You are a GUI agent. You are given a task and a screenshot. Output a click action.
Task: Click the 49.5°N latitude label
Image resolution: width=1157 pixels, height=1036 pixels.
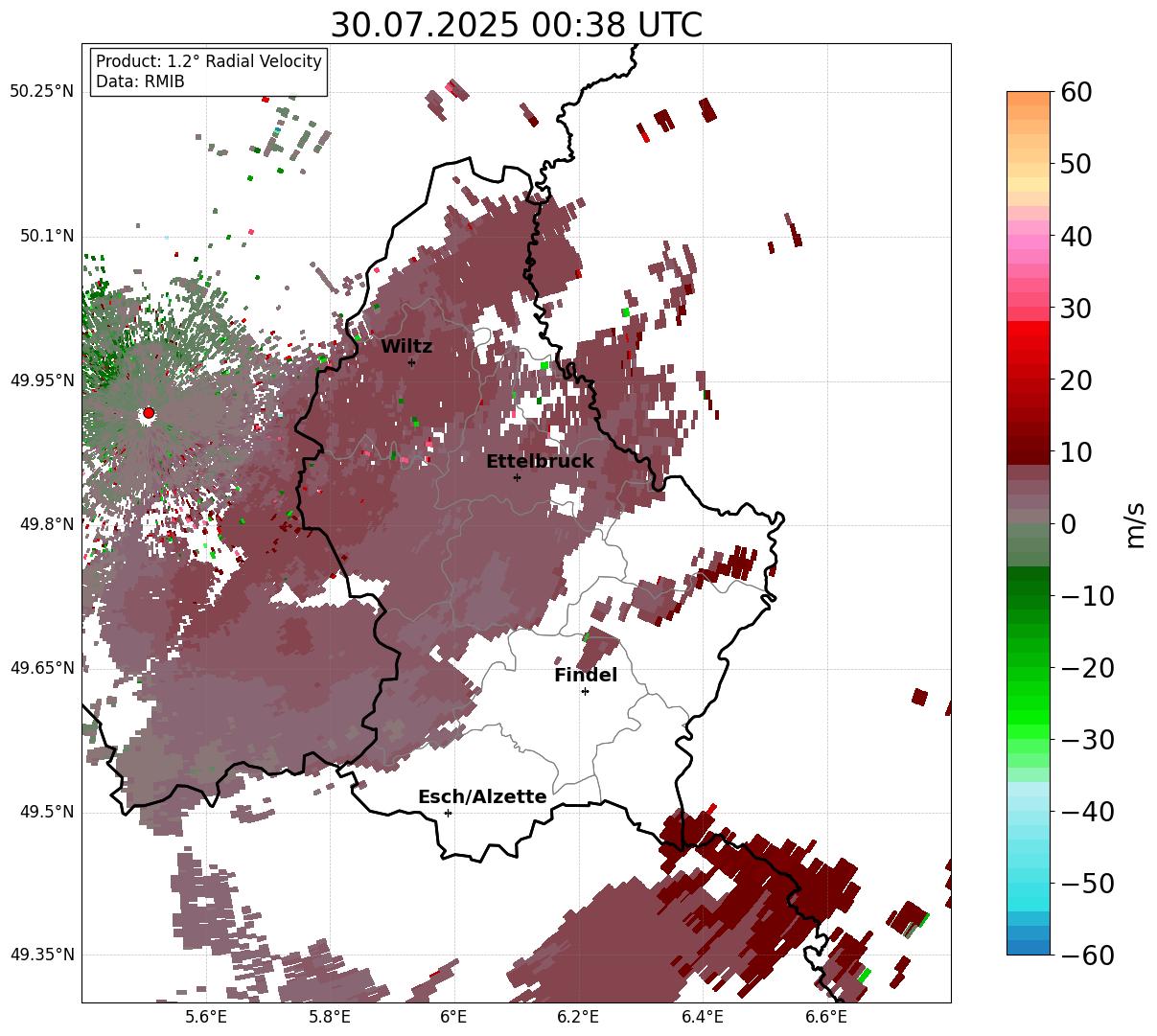[x=46, y=812]
